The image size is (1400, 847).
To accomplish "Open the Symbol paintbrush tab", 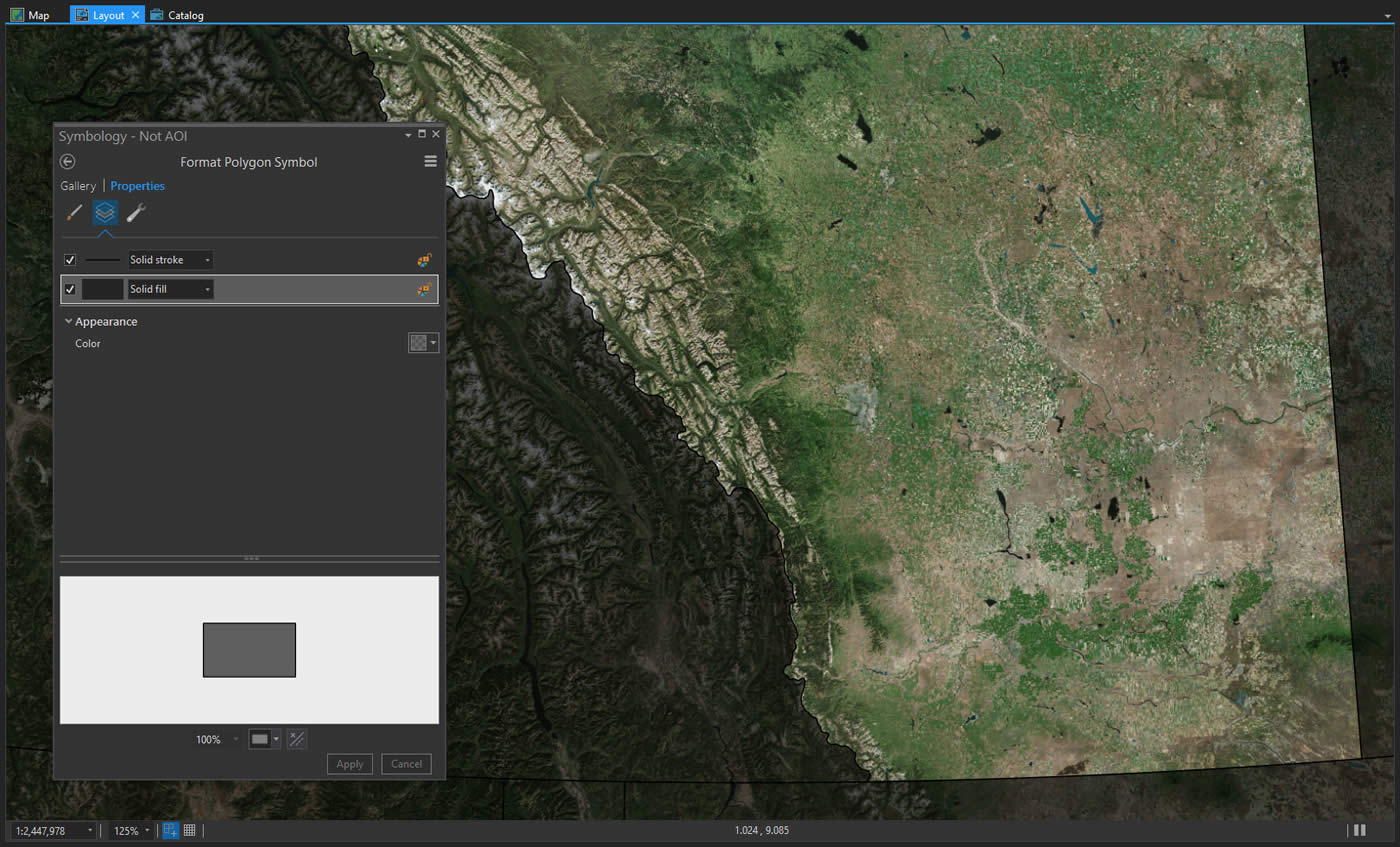I will [74, 212].
